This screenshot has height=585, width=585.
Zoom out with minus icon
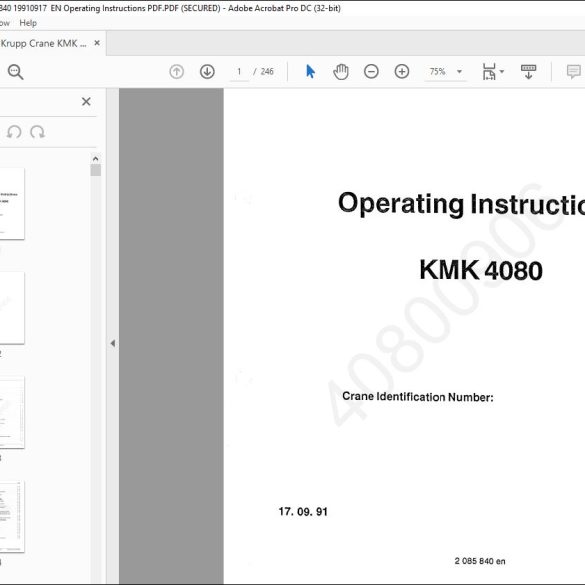pos(371,72)
